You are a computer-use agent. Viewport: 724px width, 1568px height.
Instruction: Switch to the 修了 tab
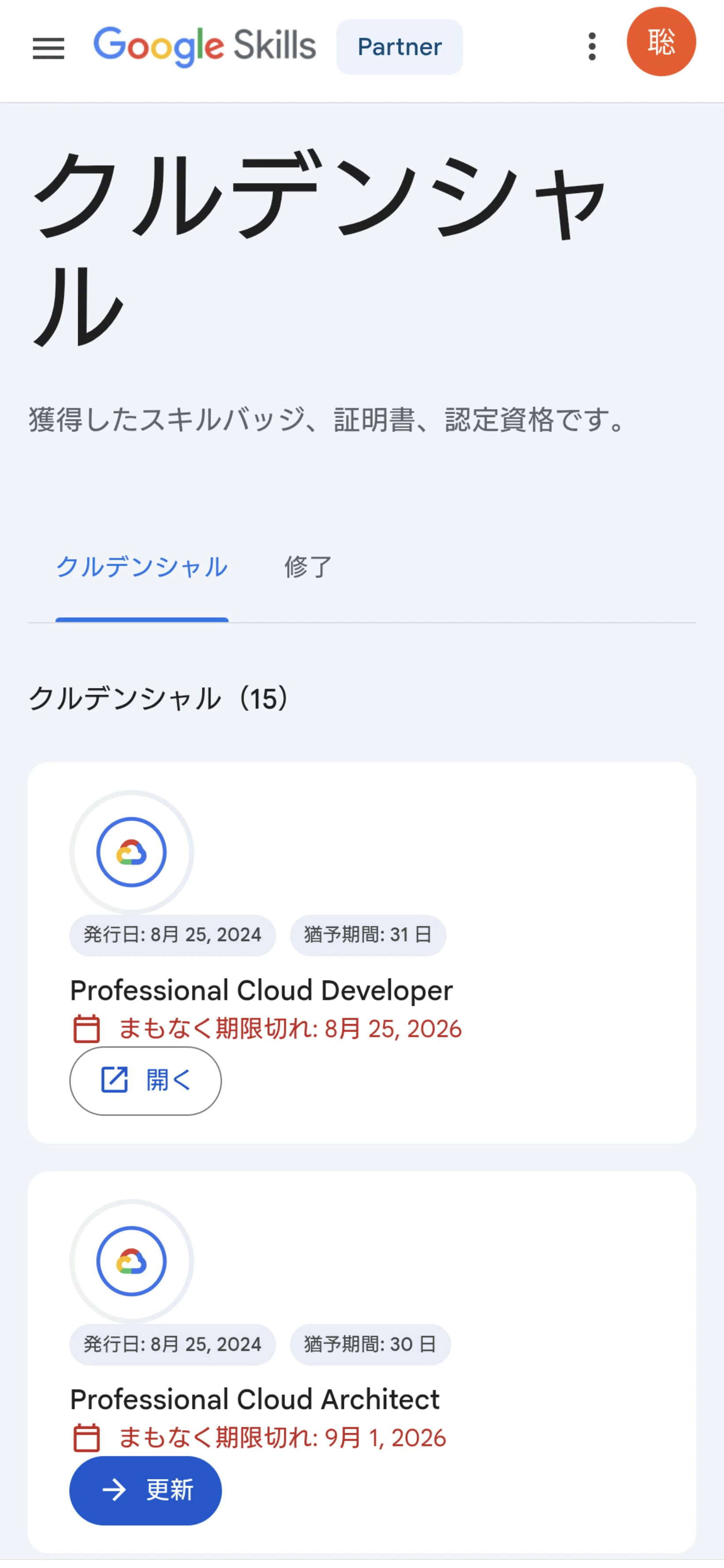click(x=308, y=567)
